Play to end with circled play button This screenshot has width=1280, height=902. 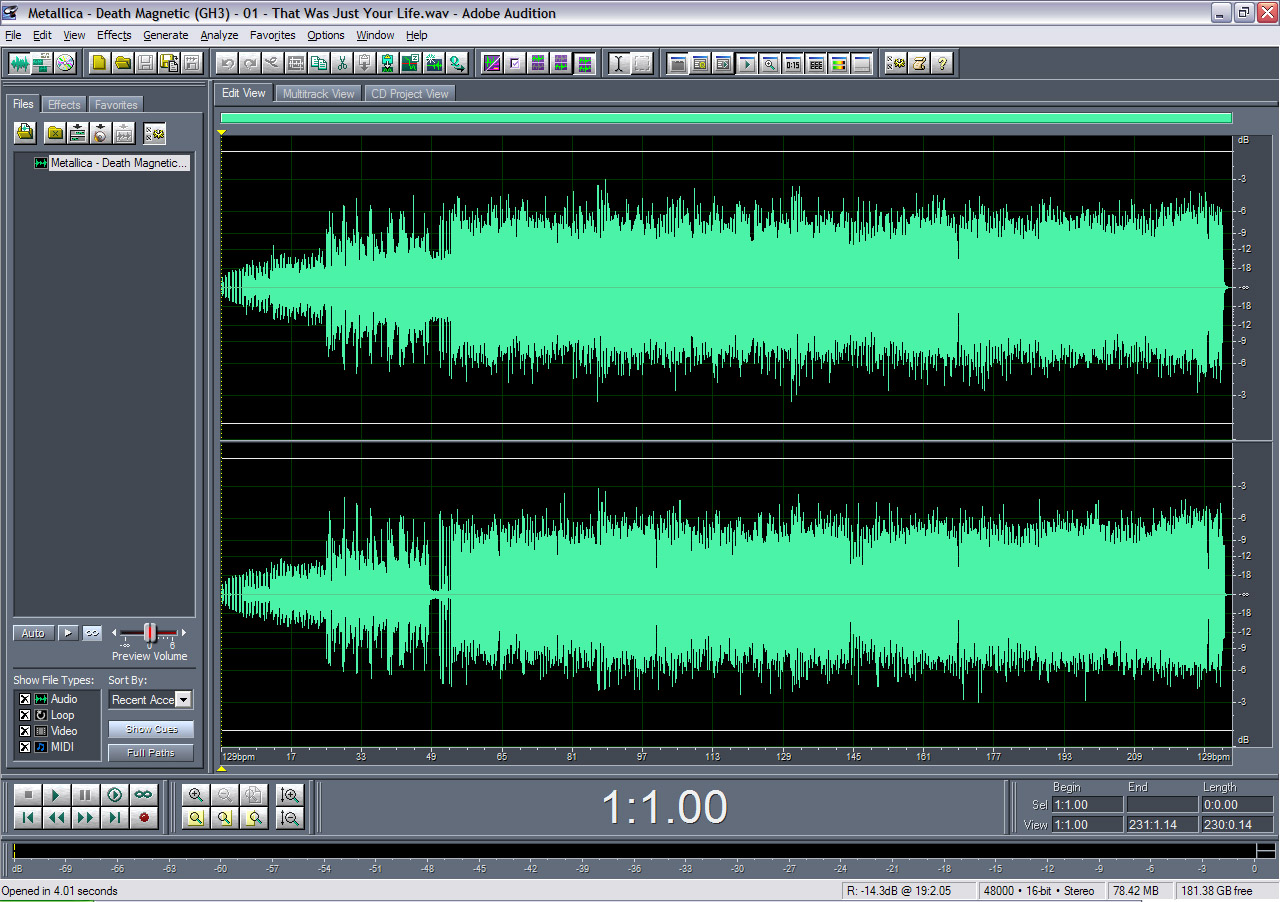115,795
